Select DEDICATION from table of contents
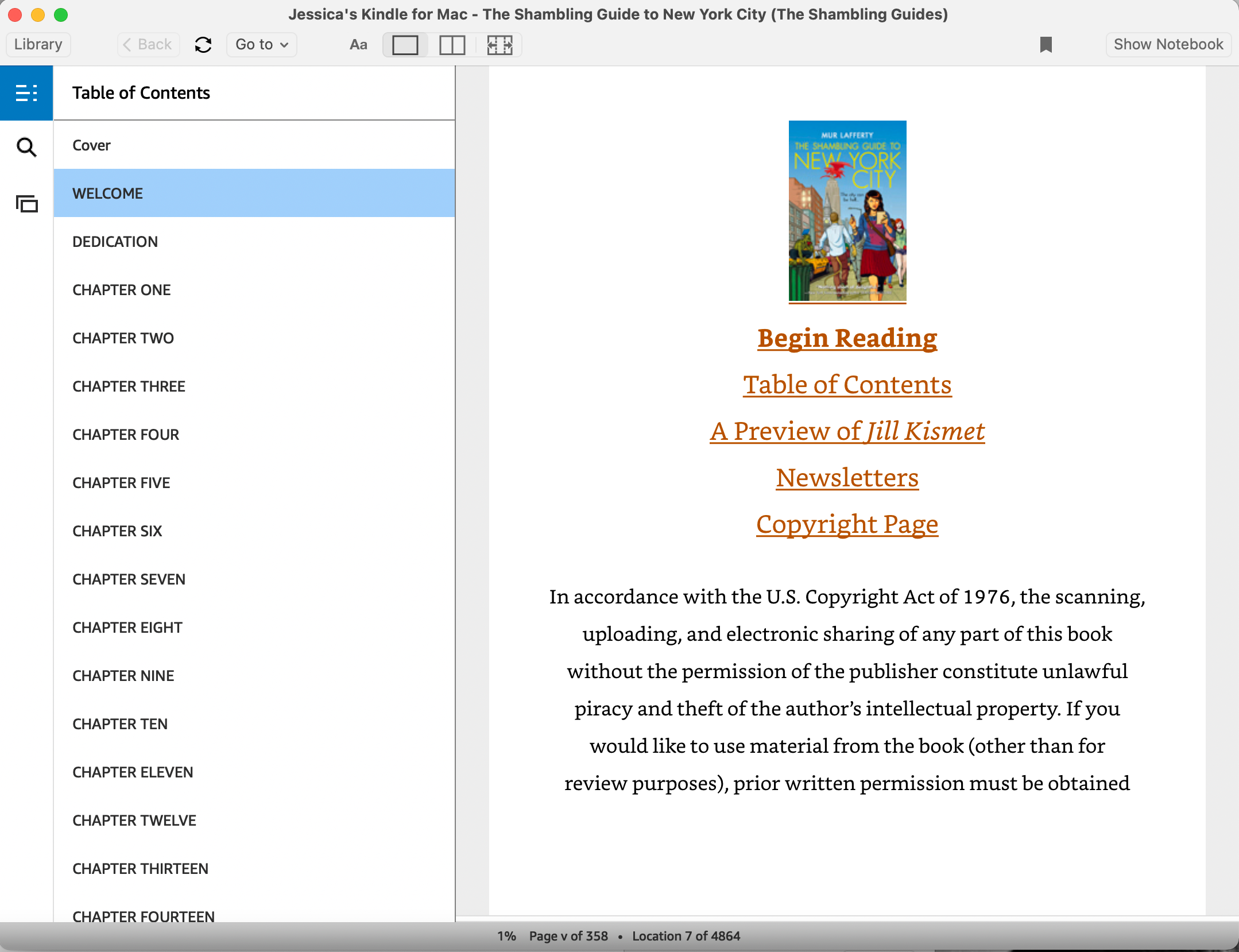 tap(114, 241)
